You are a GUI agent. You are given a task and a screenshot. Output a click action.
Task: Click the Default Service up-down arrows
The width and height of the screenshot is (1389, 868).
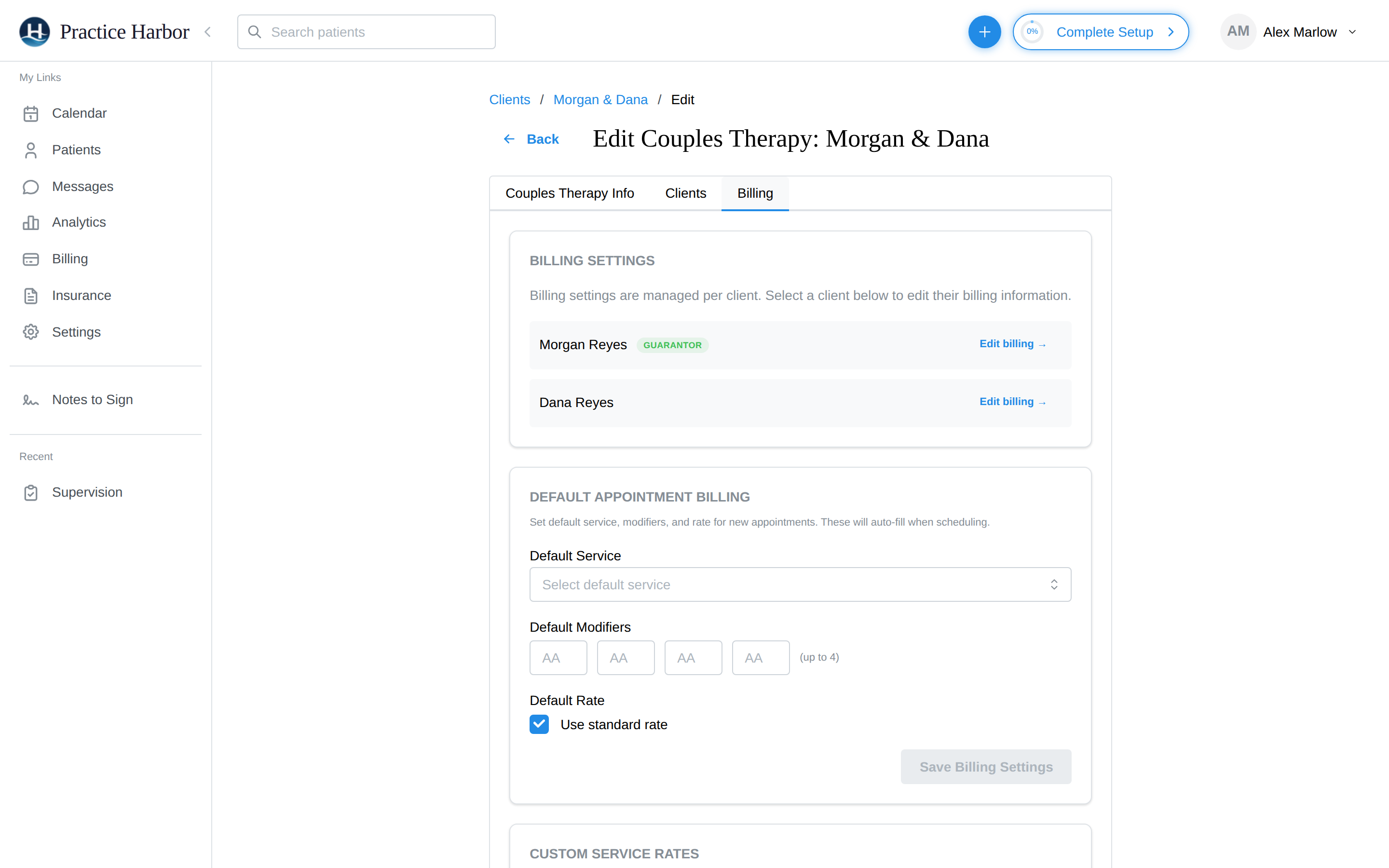pos(1054,584)
